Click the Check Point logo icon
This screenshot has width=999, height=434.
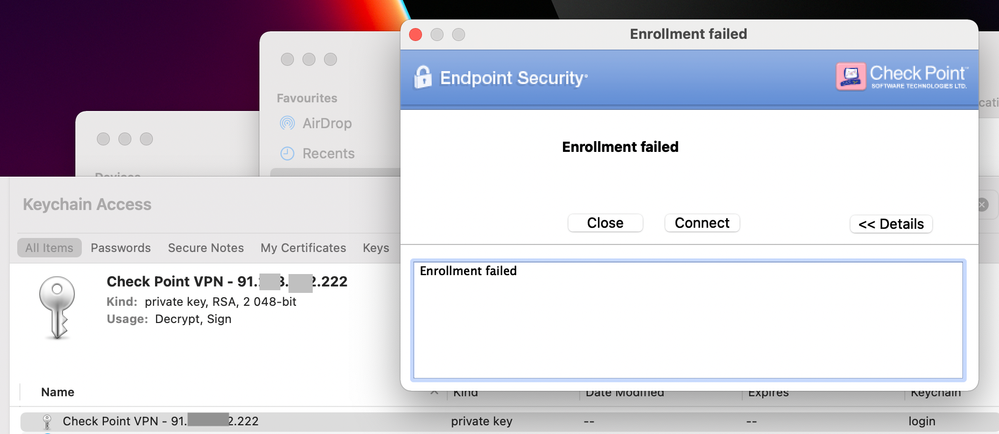click(x=851, y=77)
